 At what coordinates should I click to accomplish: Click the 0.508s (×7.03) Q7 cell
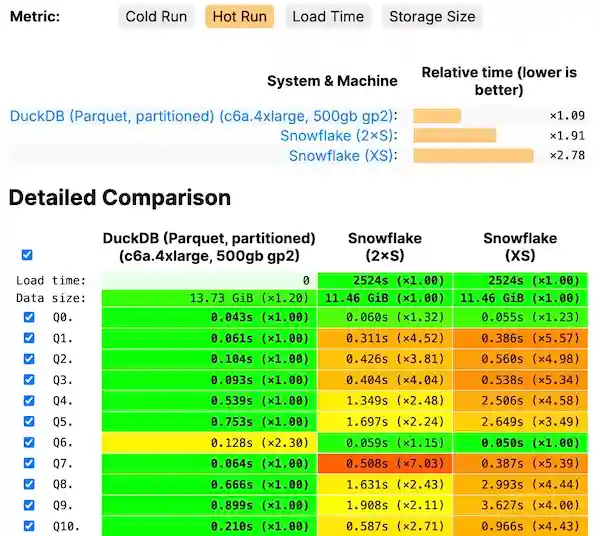(385, 463)
